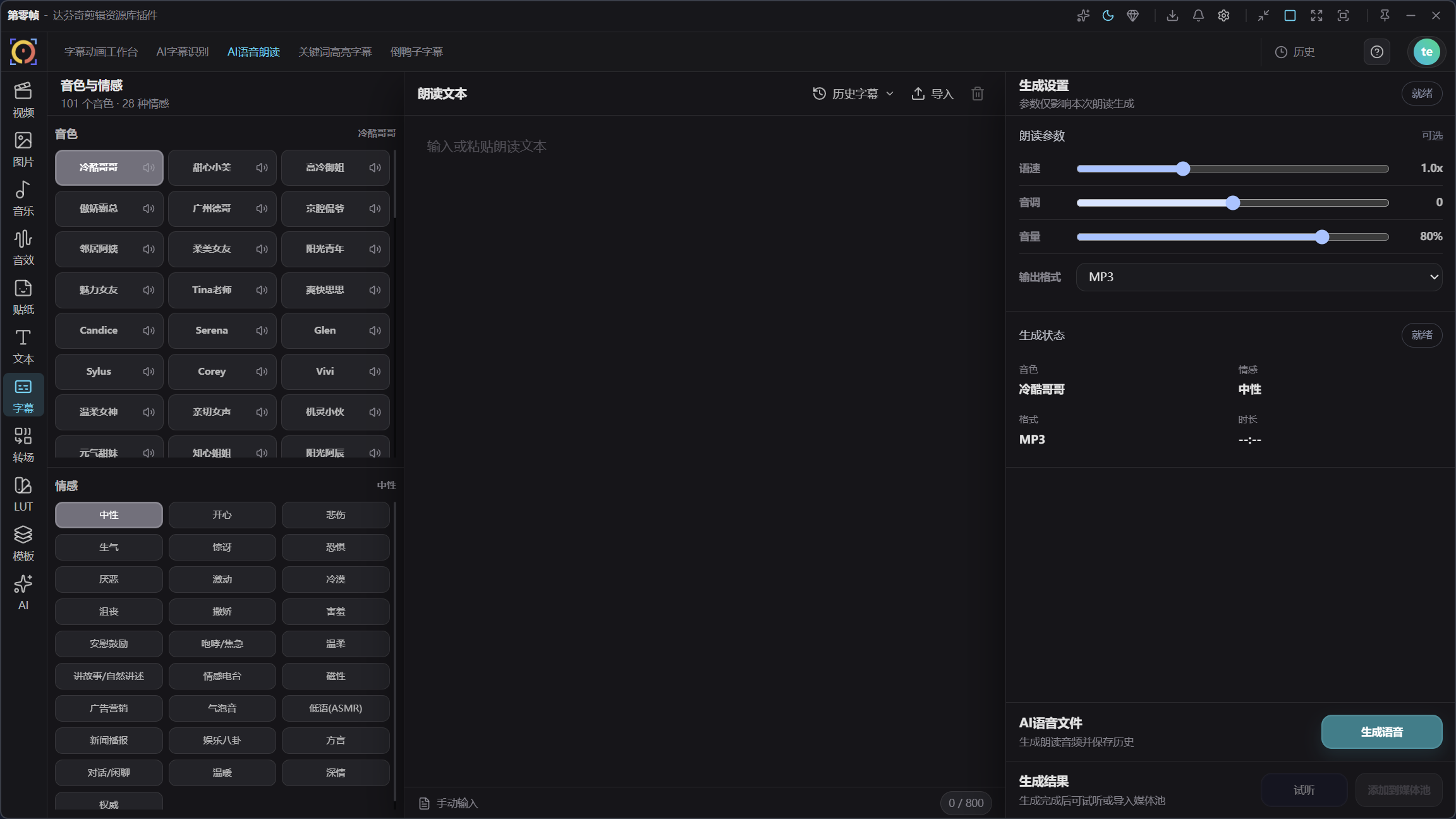Select the 高冷御姐 voice

[335, 167]
